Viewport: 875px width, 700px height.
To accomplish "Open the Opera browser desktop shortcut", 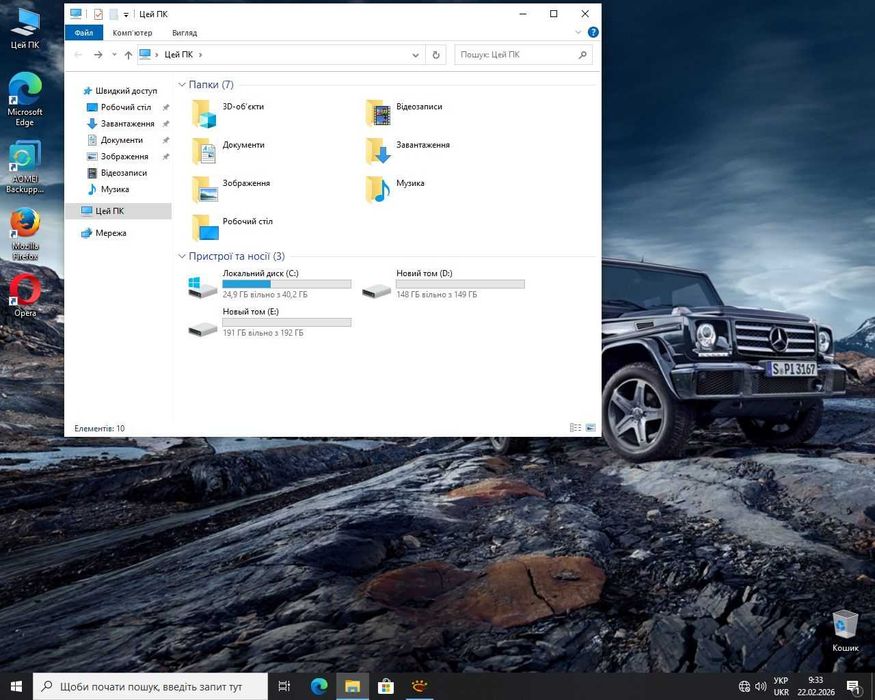I will click(x=25, y=291).
